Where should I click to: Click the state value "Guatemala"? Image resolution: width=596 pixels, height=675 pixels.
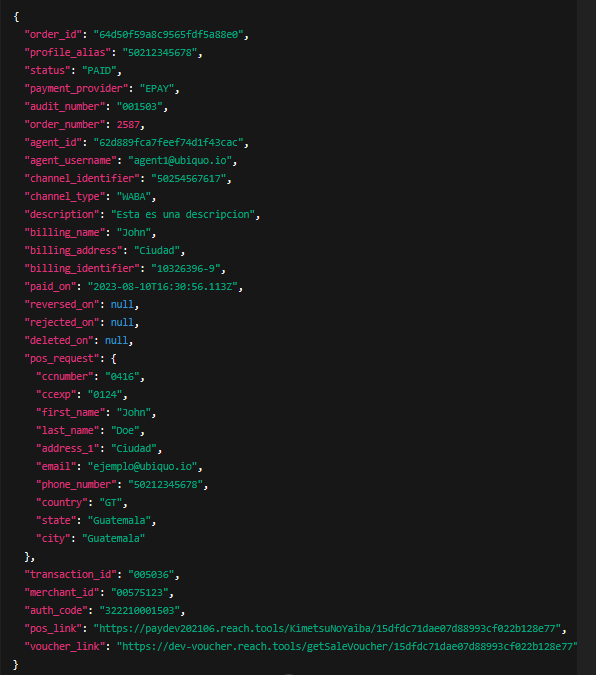click(x=119, y=521)
